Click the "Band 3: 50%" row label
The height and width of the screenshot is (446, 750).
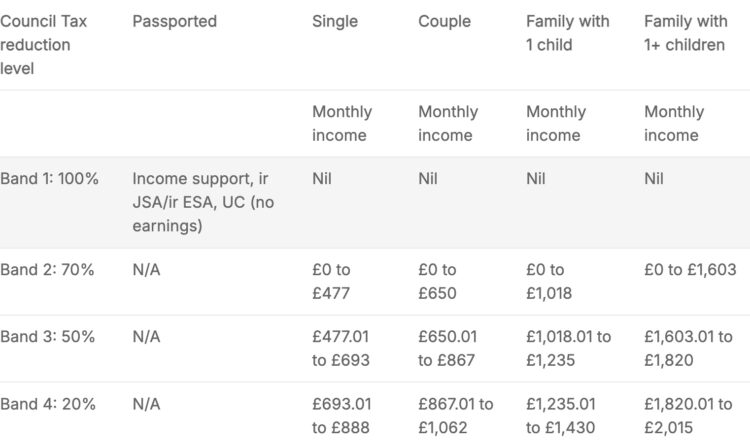tap(47, 336)
